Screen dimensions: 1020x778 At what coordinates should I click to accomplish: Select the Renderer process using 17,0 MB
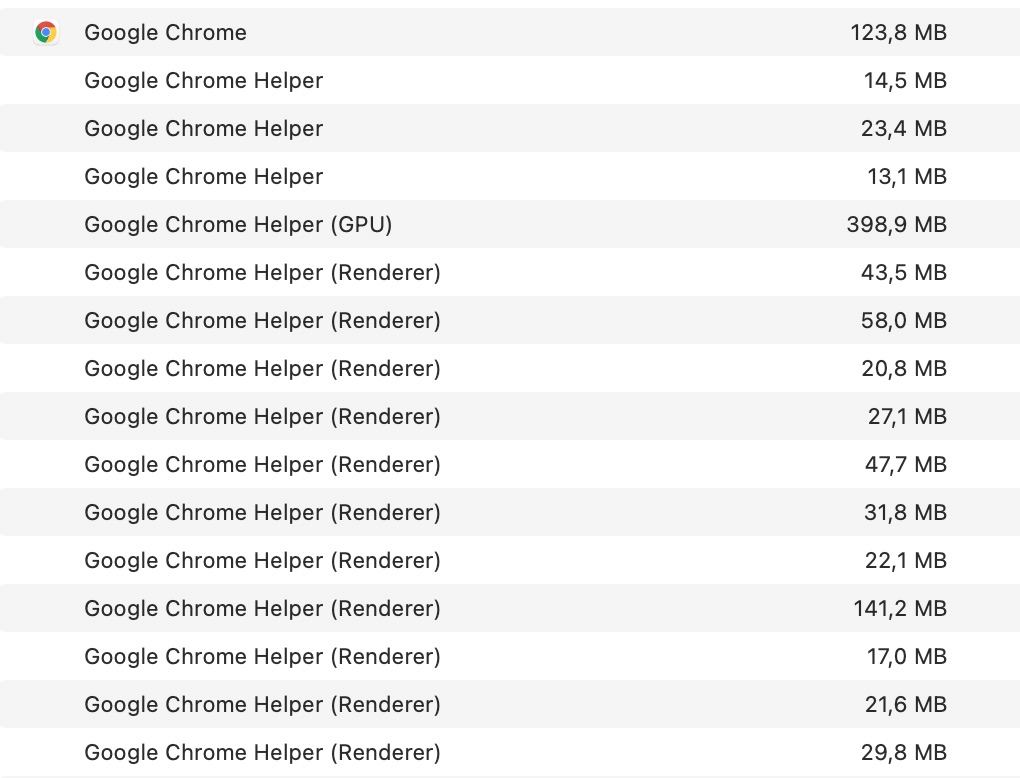(x=262, y=656)
